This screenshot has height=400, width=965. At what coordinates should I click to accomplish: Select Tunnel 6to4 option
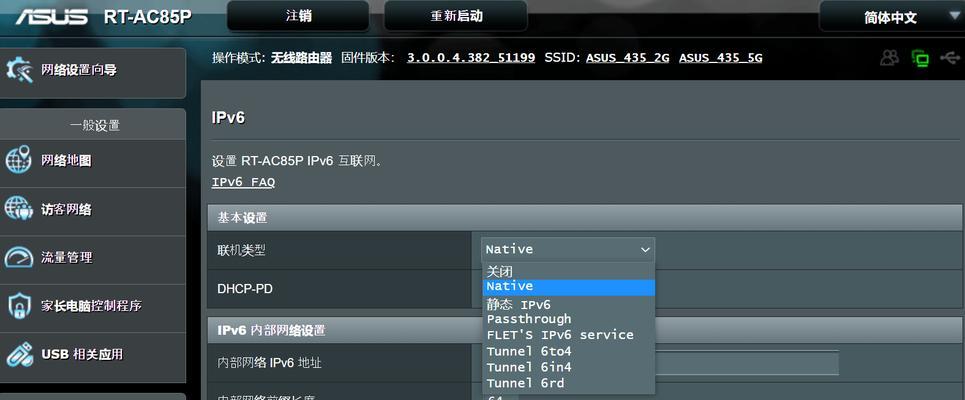pos(568,351)
